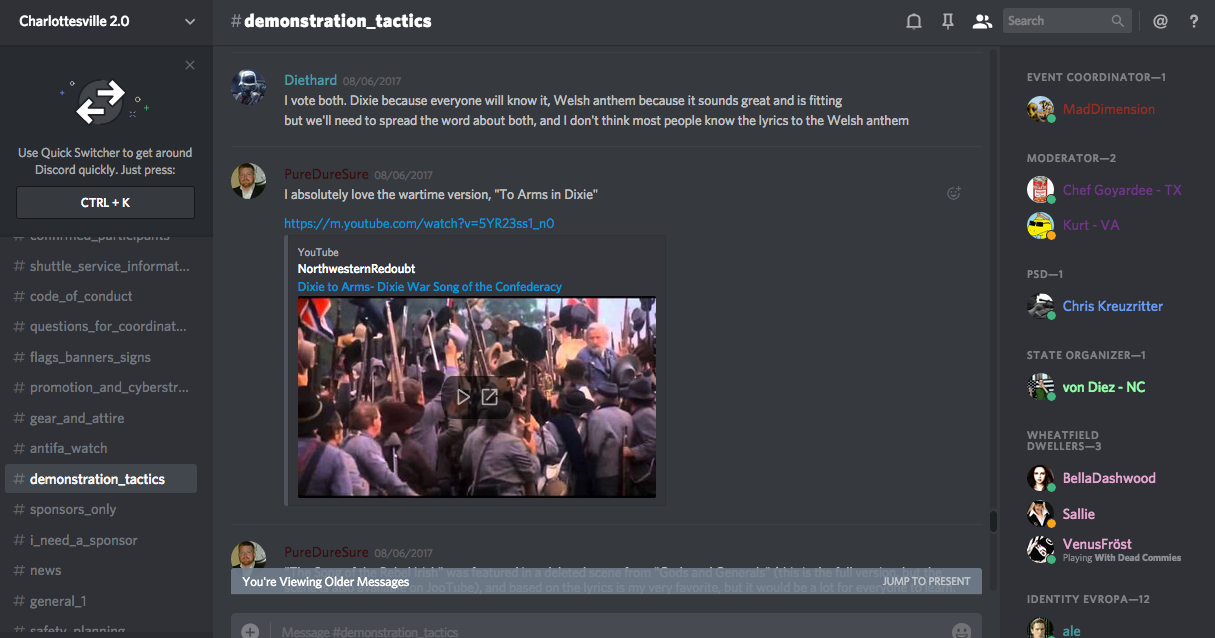This screenshot has height=638, width=1215.
Task: Click in the Search input field
Action: (x=1056, y=21)
